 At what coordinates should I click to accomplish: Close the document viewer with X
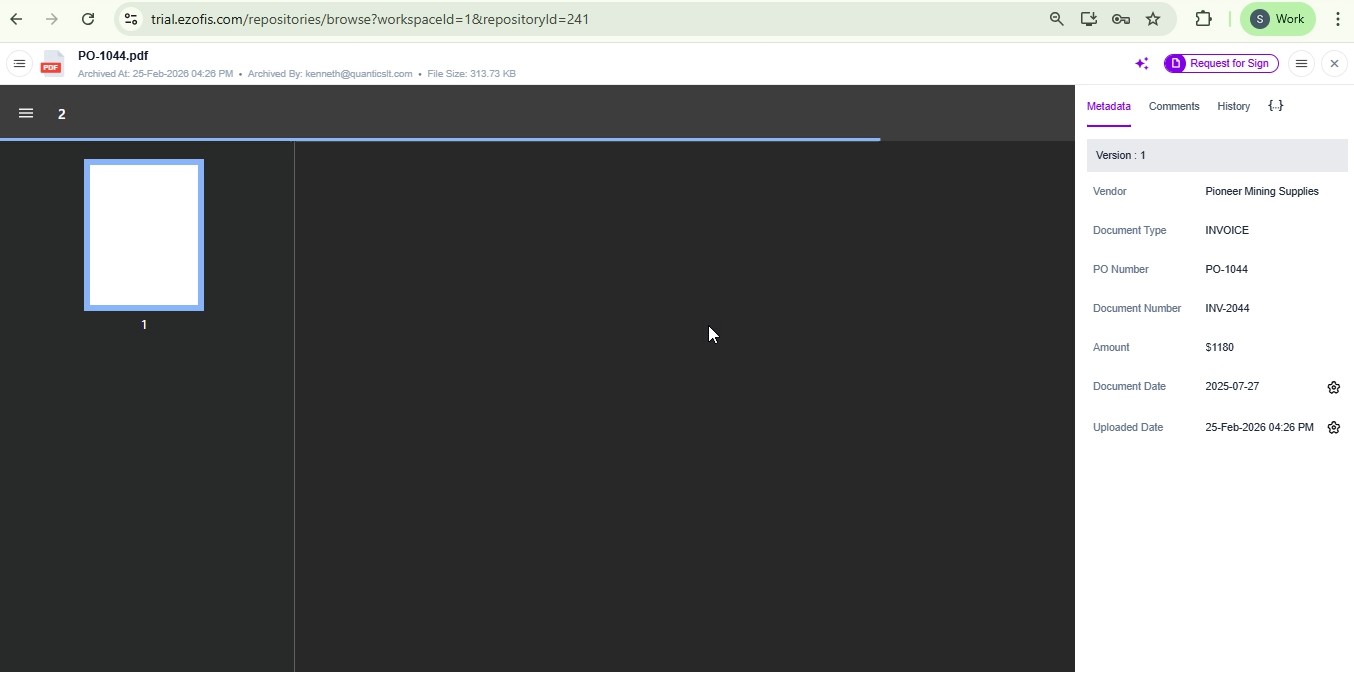point(1335,64)
